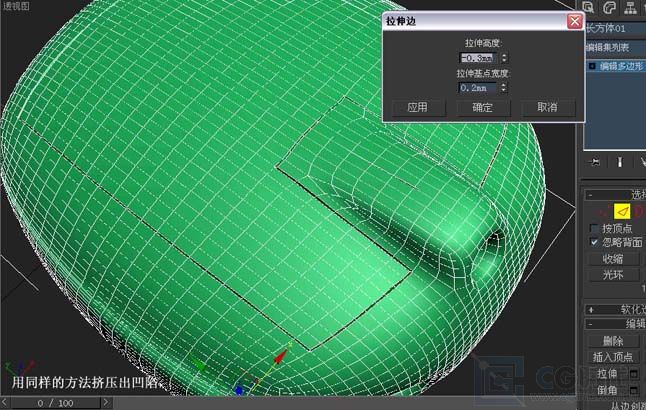Open the 编辑器列表 modifier dropdown
This screenshot has width=646, height=410.
[615, 47]
